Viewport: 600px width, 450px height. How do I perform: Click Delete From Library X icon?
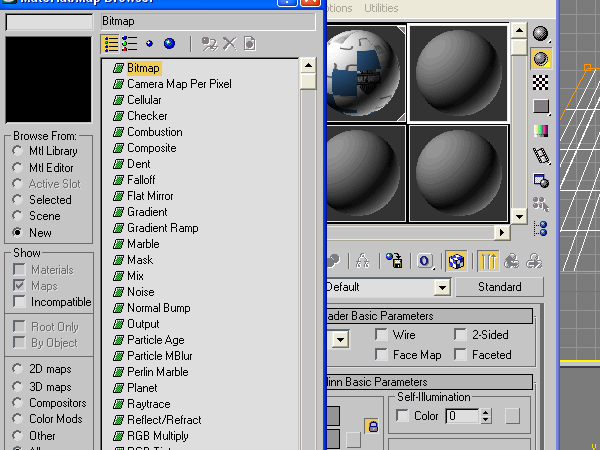click(x=230, y=44)
